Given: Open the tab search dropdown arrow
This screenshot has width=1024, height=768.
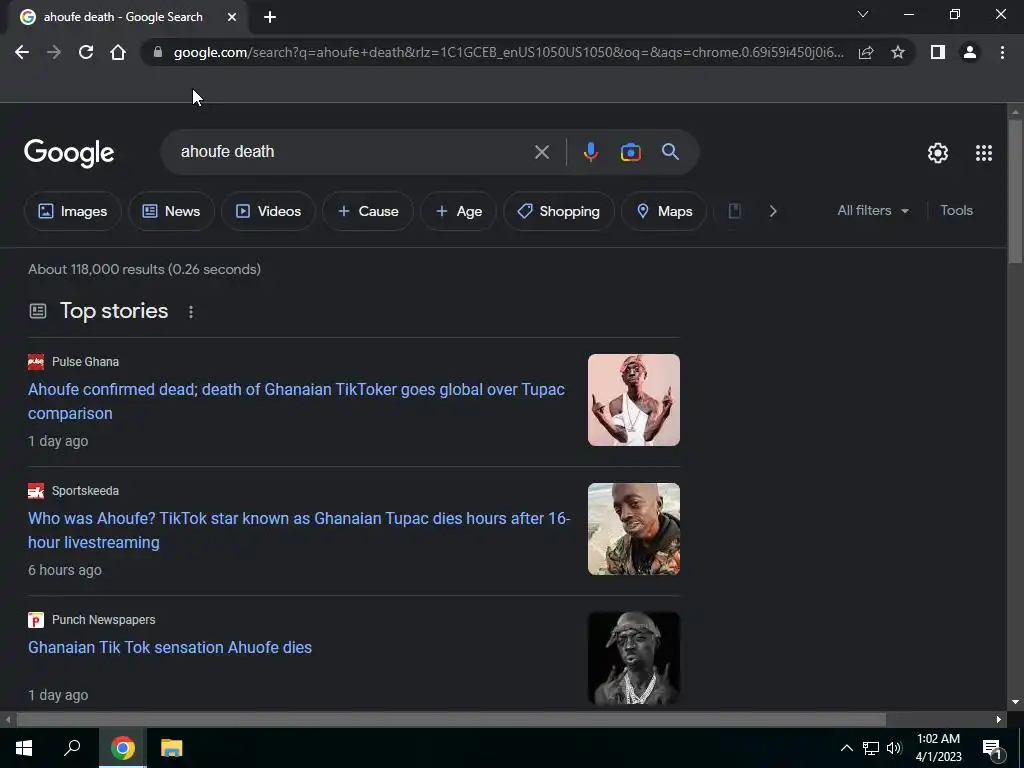Looking at the screenshot, I should [x=863, y=14].
